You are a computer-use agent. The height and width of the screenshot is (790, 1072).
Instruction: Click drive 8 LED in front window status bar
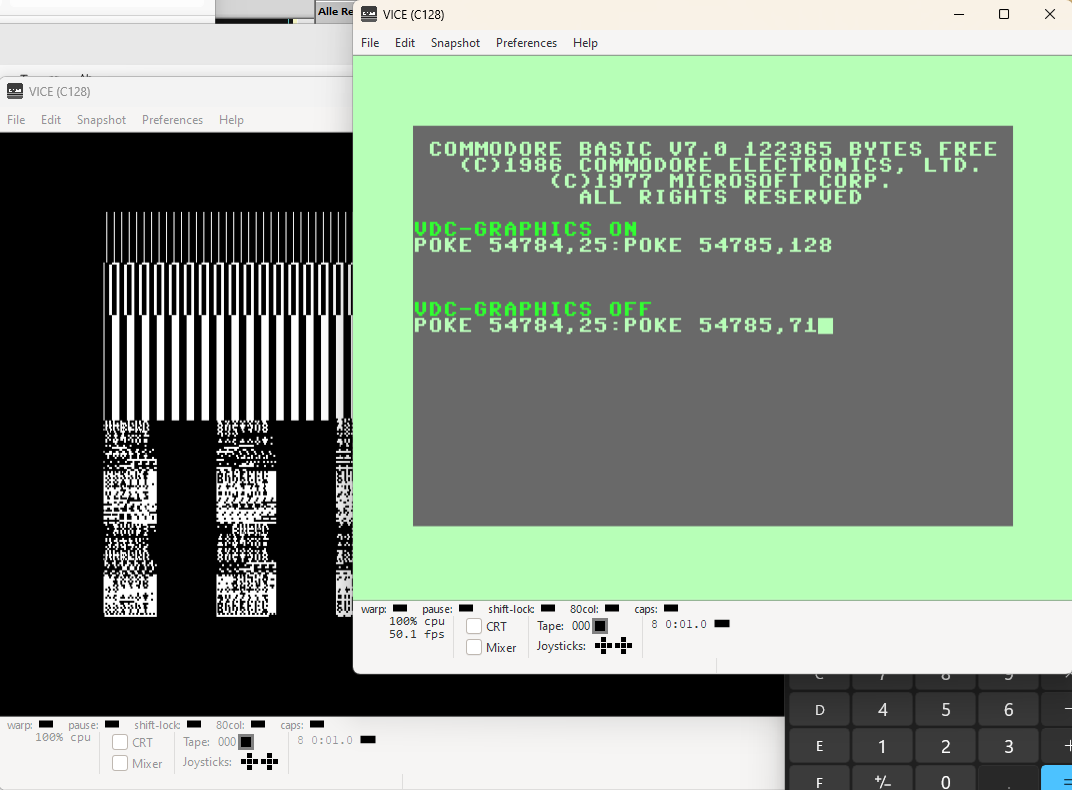click(x=722, y=623)
